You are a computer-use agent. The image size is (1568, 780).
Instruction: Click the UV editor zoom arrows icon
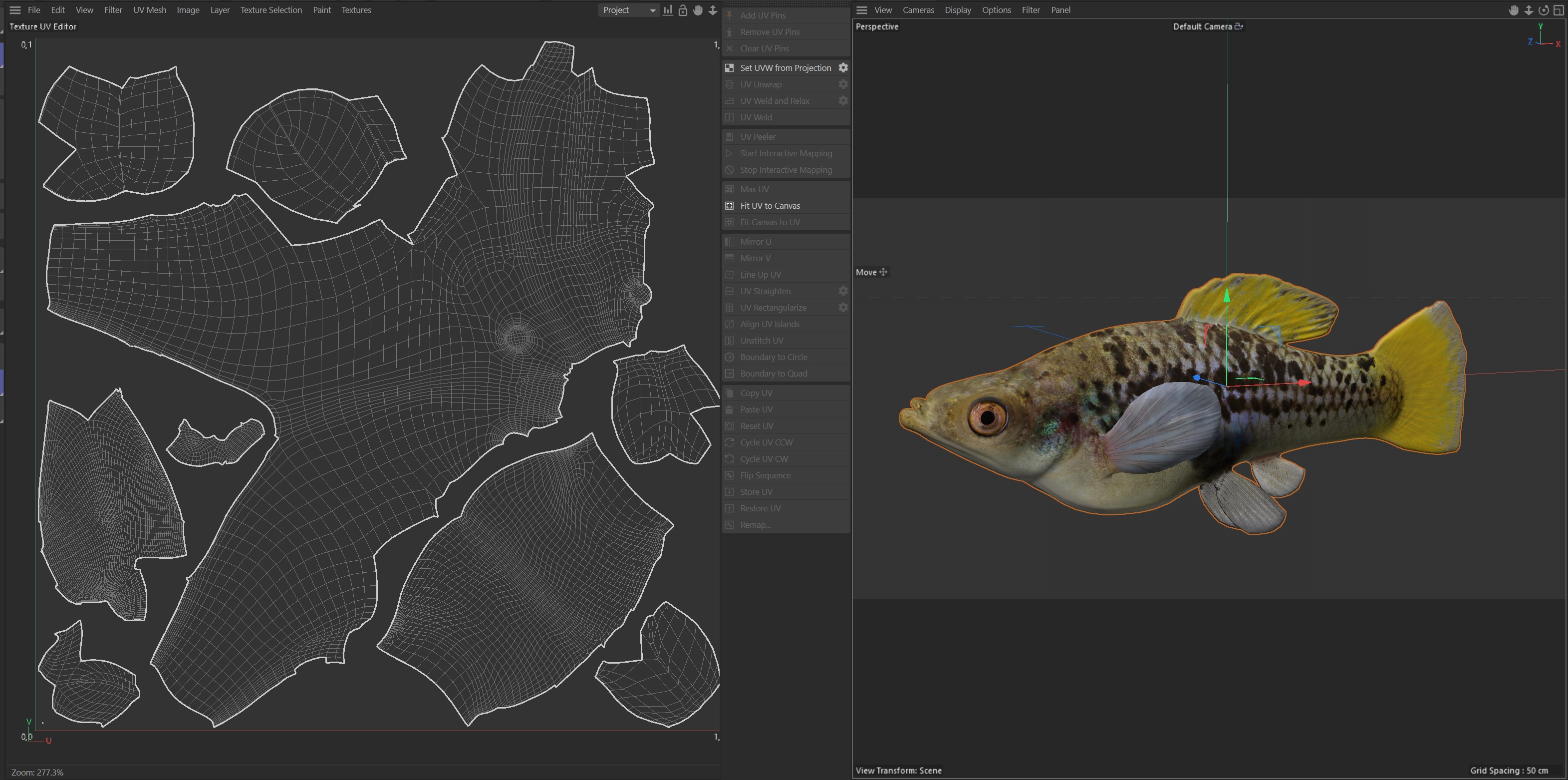click(713, 10)
